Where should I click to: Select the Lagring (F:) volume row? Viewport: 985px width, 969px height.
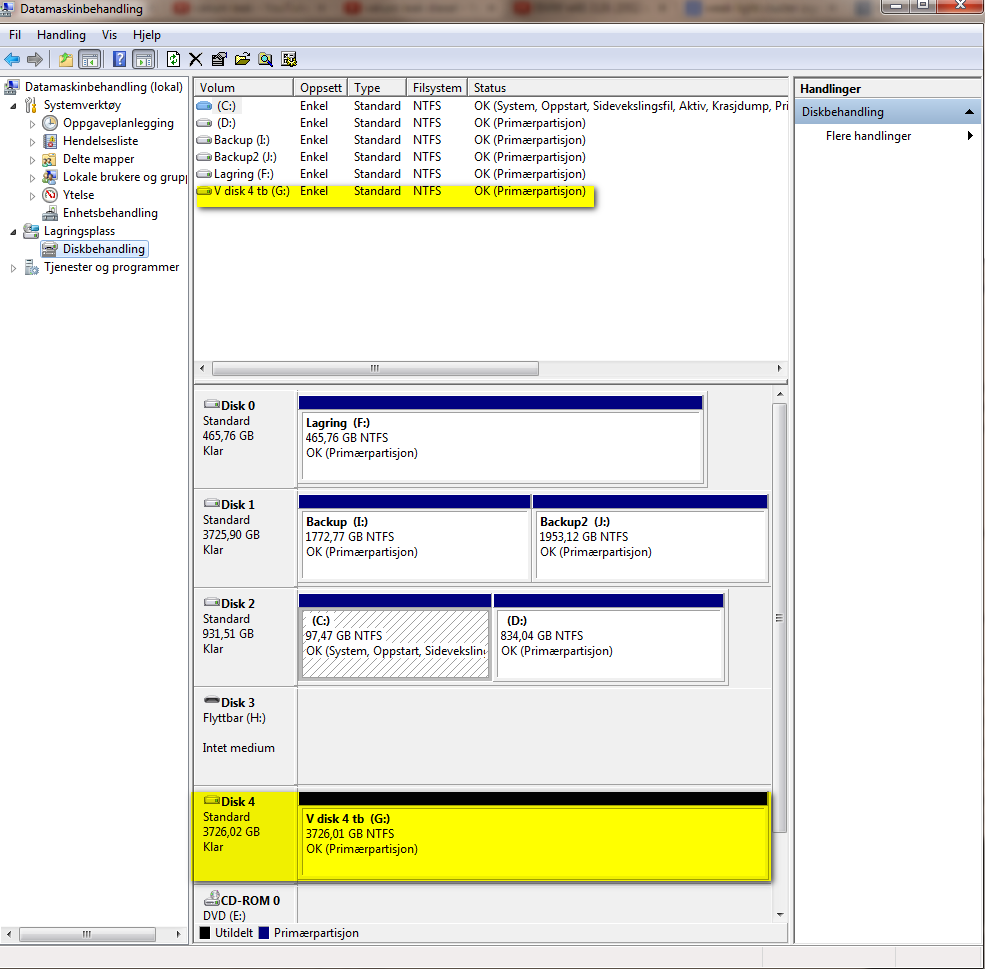point(491,173)
